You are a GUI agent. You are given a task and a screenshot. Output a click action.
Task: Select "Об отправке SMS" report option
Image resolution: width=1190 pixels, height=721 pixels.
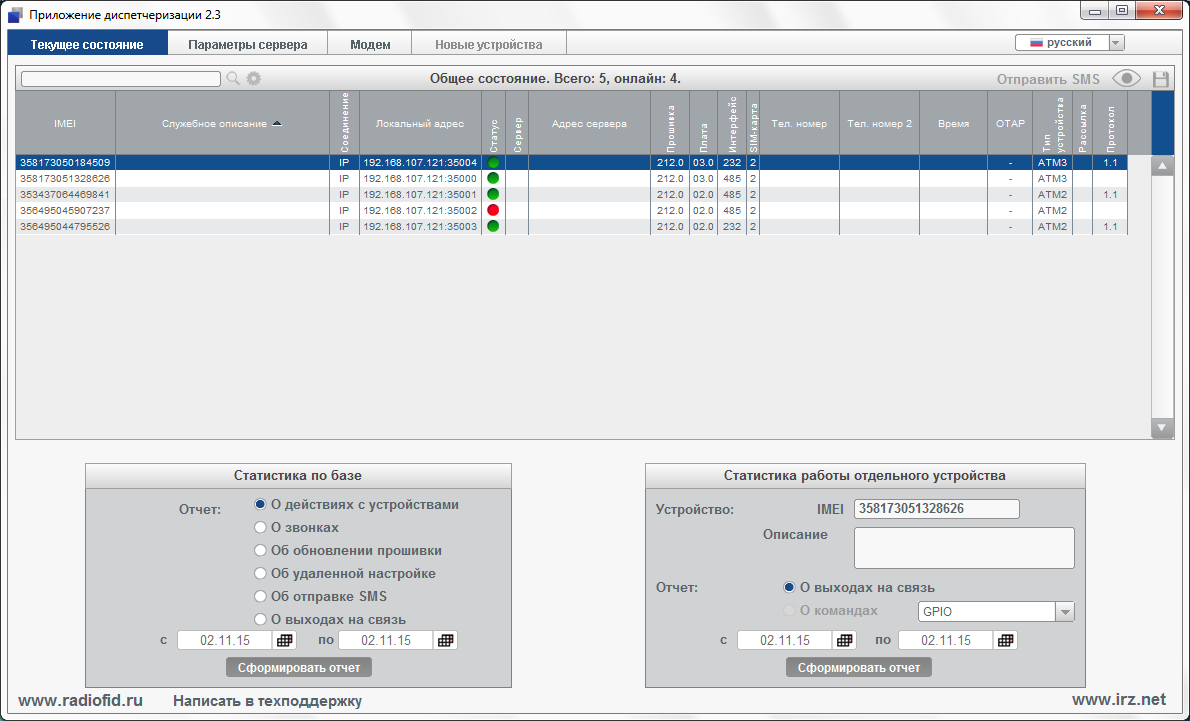(261, 596)
